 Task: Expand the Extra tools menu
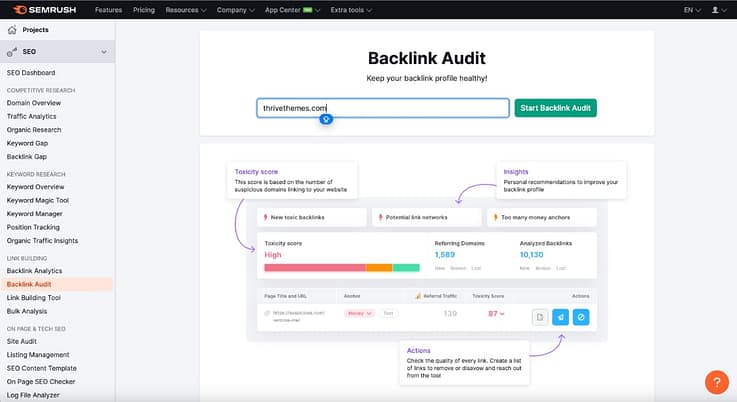351,10
